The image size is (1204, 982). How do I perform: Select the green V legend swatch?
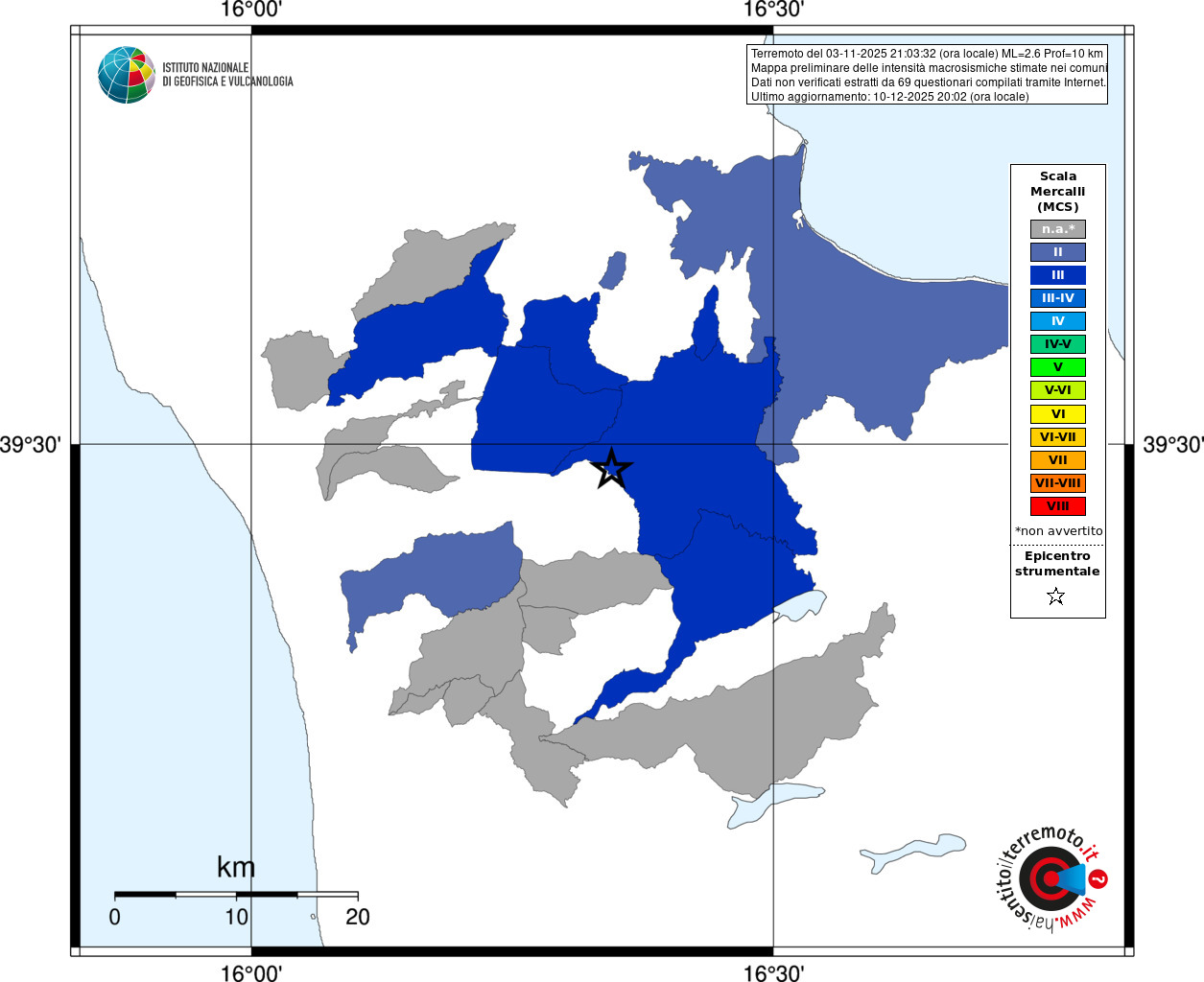[1058, 367]
